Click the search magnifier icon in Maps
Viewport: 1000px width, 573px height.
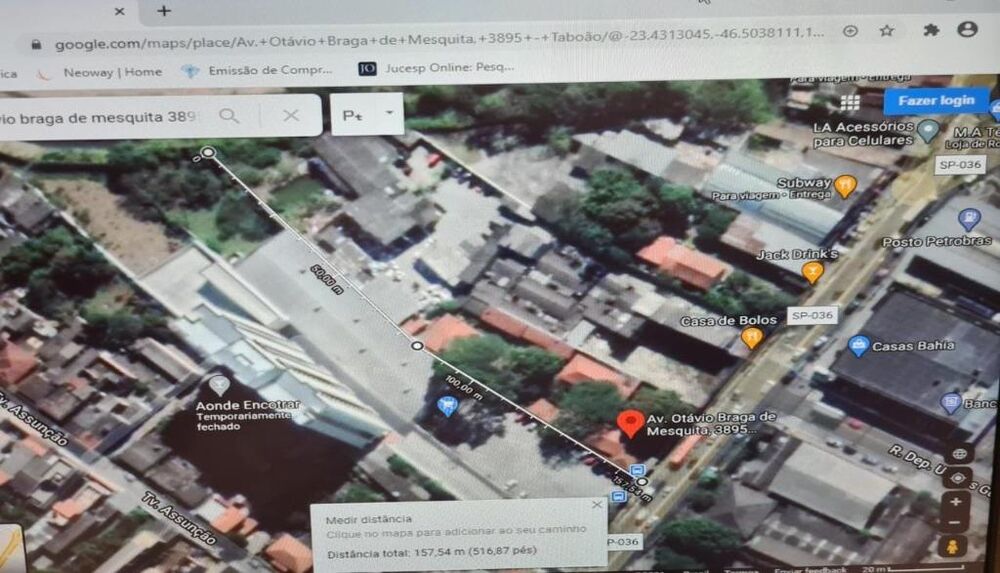(229, 116)
